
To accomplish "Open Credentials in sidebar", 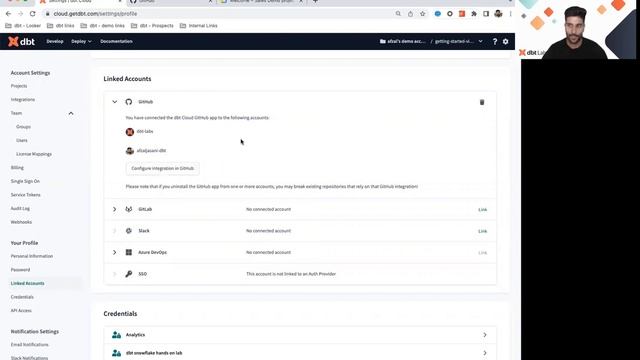I will click(x=22, y=297).
